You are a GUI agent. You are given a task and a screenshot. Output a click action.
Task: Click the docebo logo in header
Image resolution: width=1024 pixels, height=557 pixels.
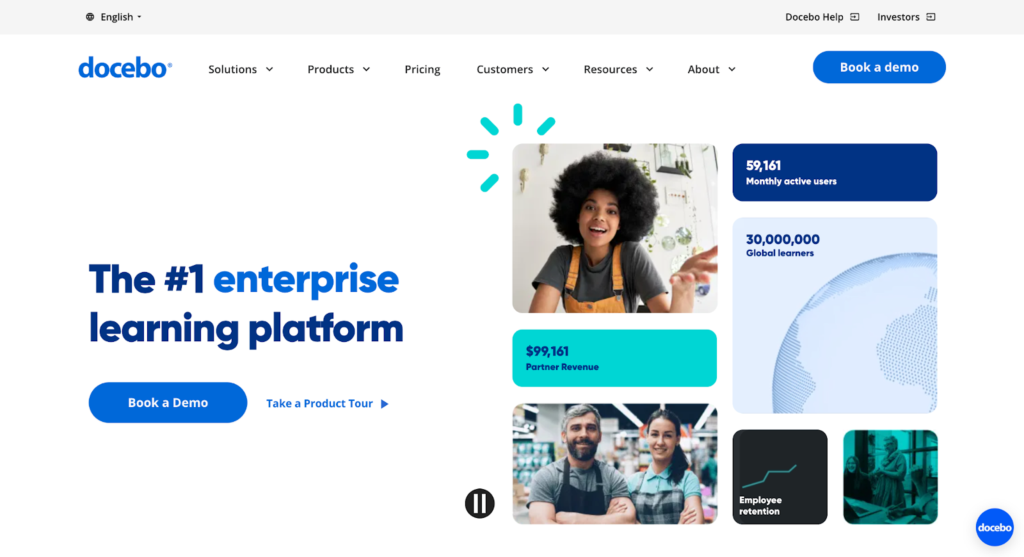[x=125, y=68]
